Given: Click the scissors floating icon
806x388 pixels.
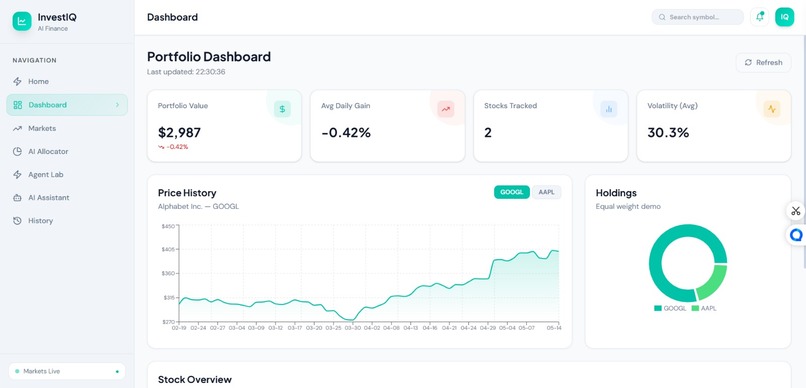Looking at the screenshot, I should (796, 211).
